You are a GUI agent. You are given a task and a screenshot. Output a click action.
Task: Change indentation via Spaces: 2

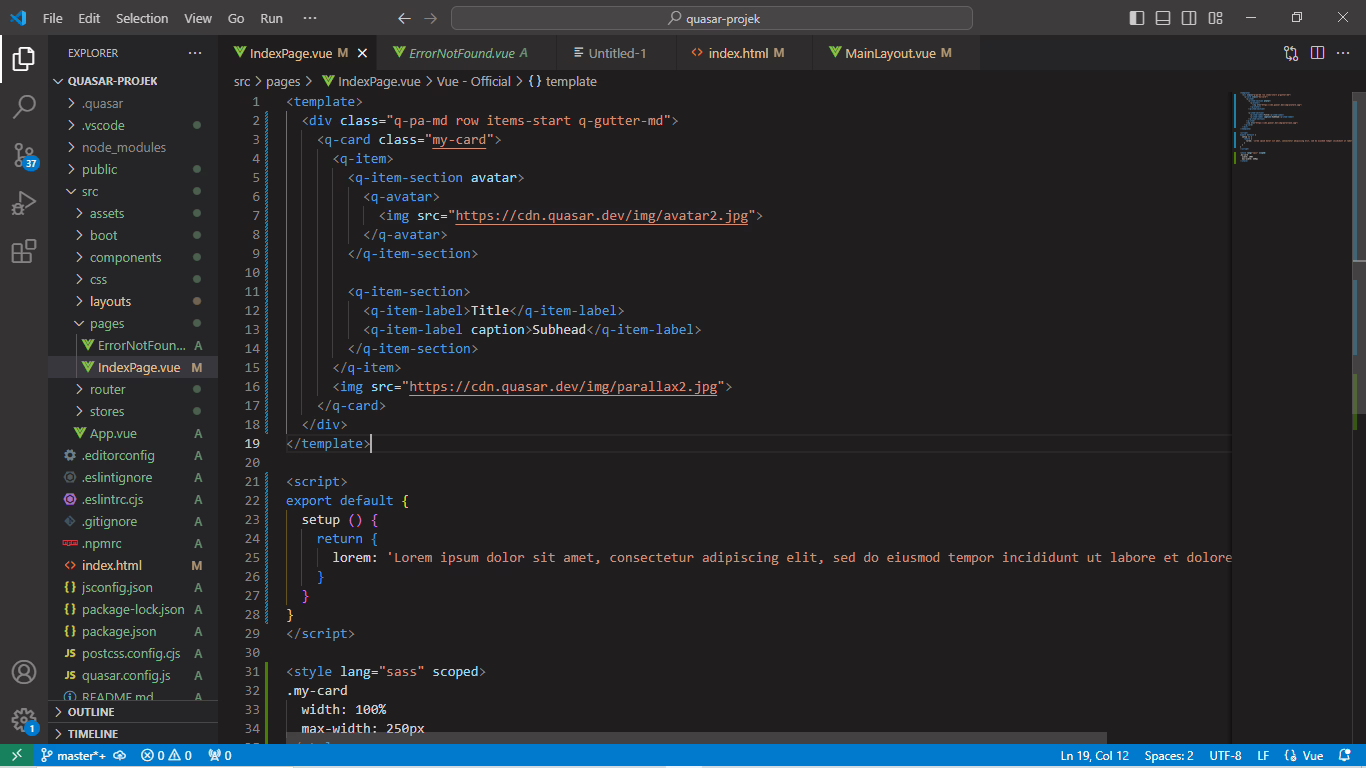click(x=1169, y=756)
